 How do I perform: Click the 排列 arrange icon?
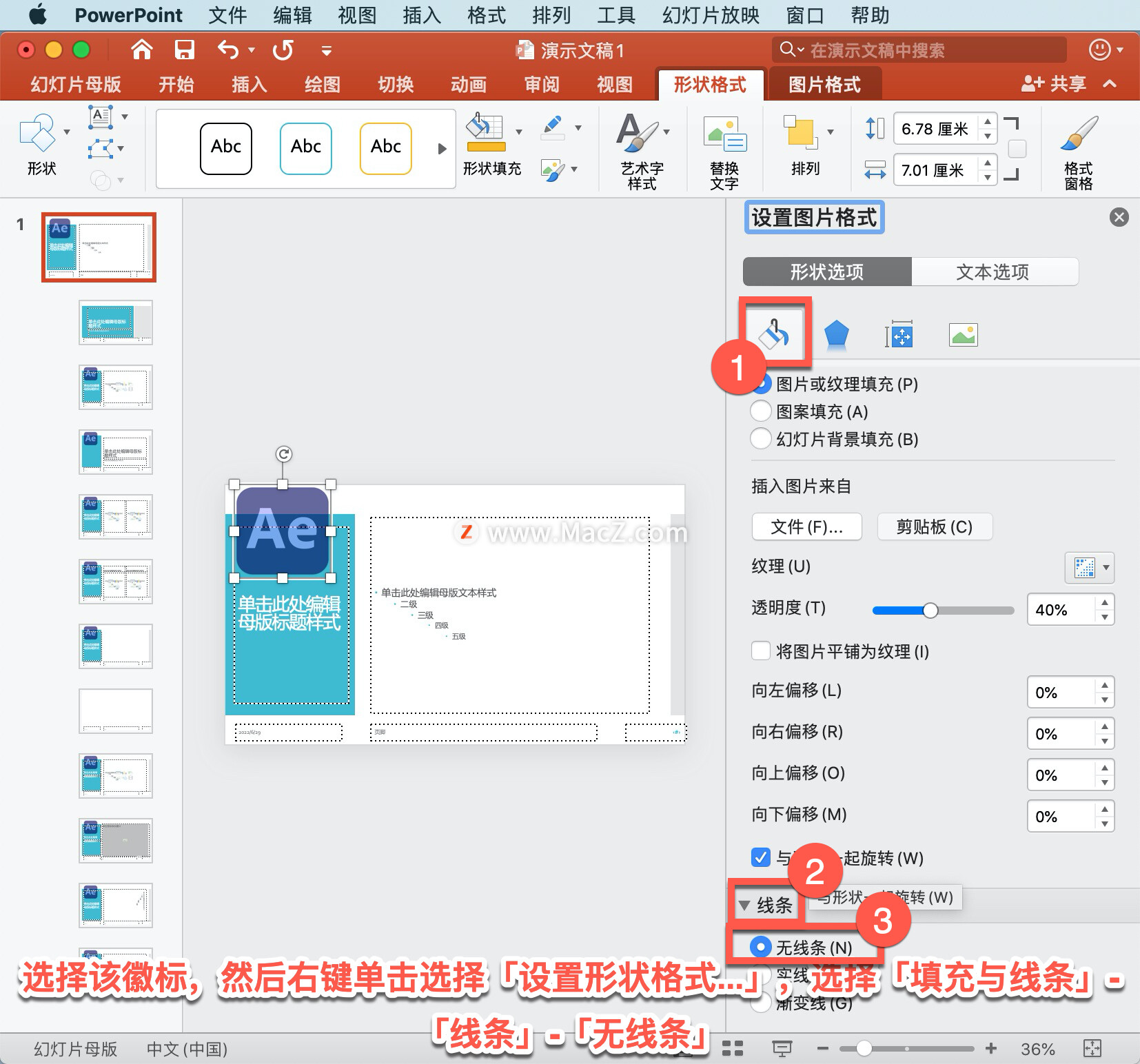(x=800, y=132)
